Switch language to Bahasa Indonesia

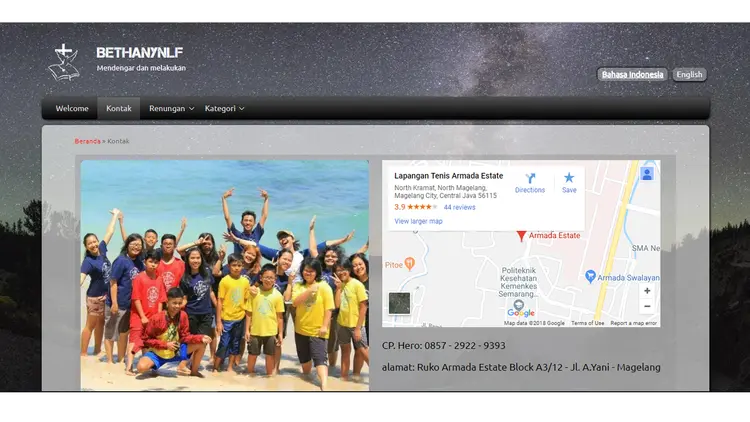click(x=632, y=74)
